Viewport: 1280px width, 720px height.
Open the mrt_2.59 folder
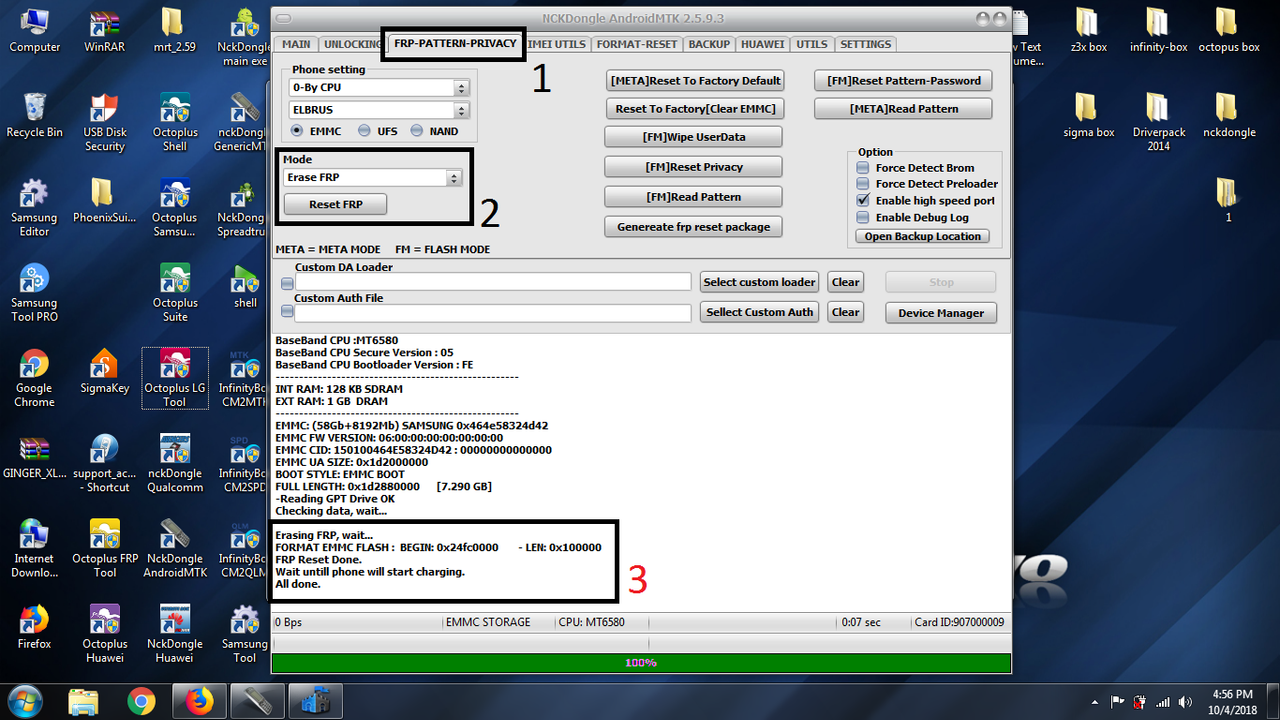[x=175, y=32]
